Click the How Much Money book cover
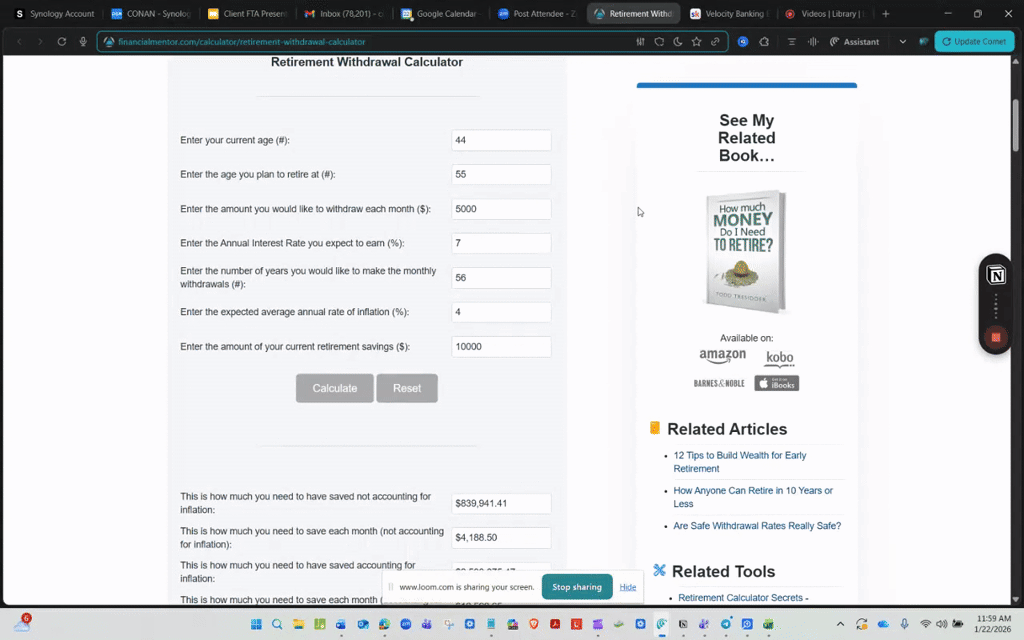Screen dimensions: 1024x640 746,251
